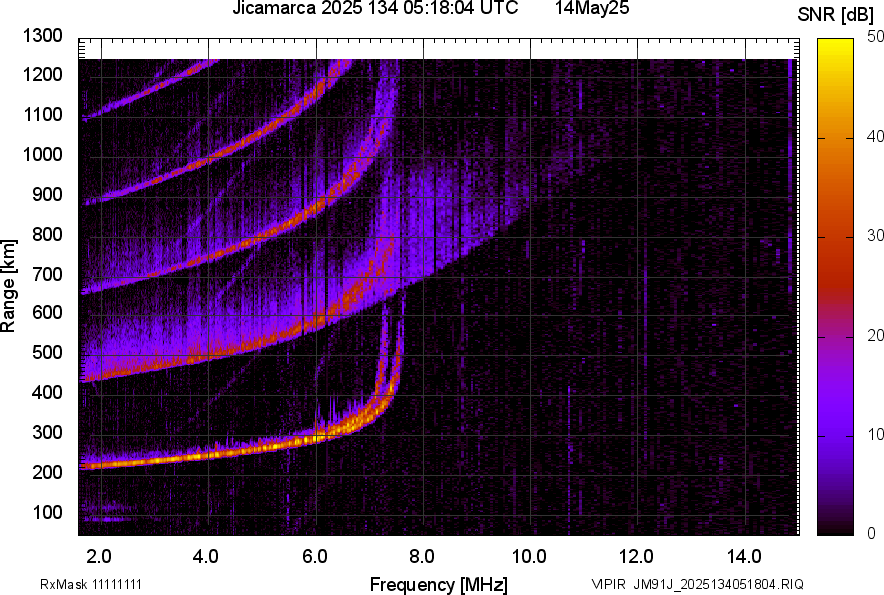This screenshot has height=595, width=884.
Task: Click the frequency tick label '14.0'
Action: [x=744, y=557]
